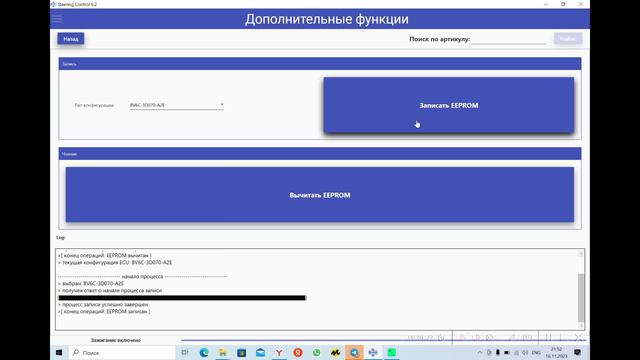Click the log scrollbar down arrow
Screen dimensions: 640x360
pyautogui.click(x=581, y=326)
